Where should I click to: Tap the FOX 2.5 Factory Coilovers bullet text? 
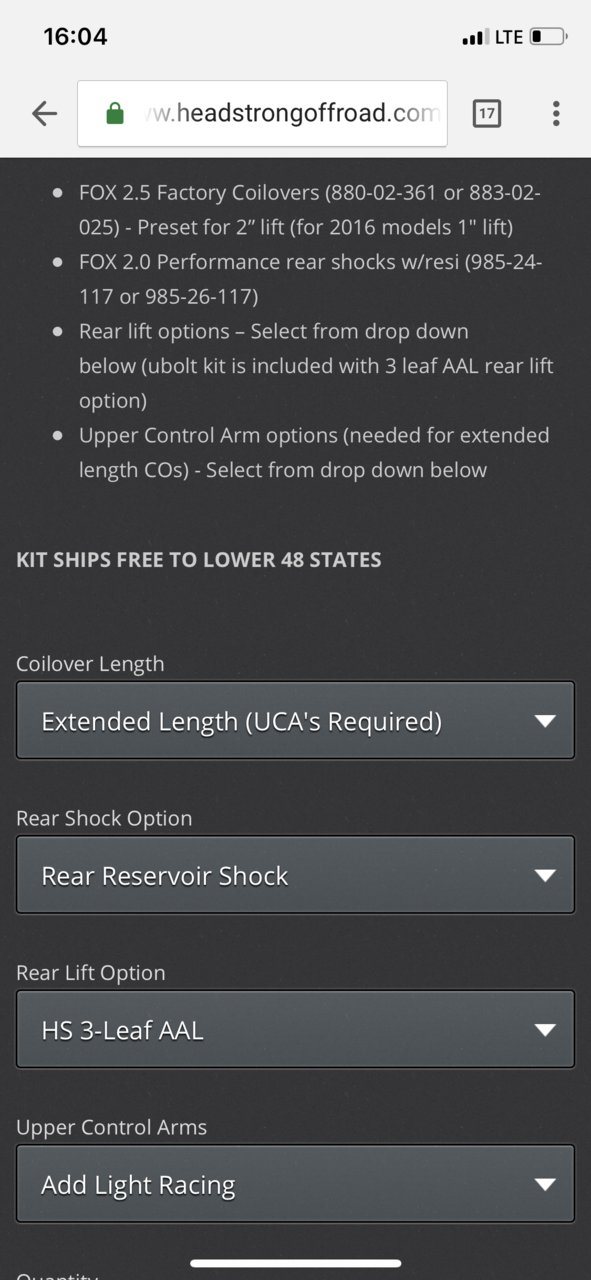(x=310, y=209)
